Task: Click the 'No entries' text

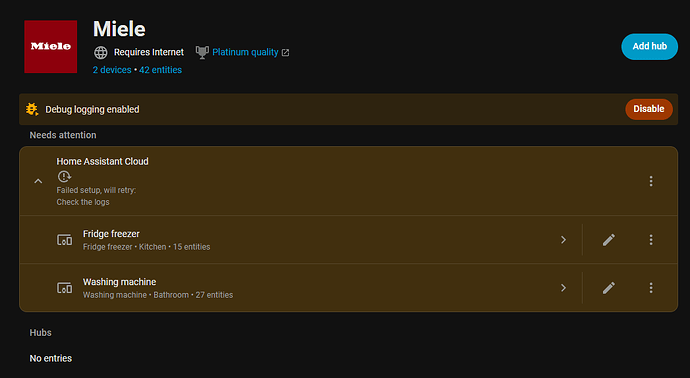Action: 51,359
